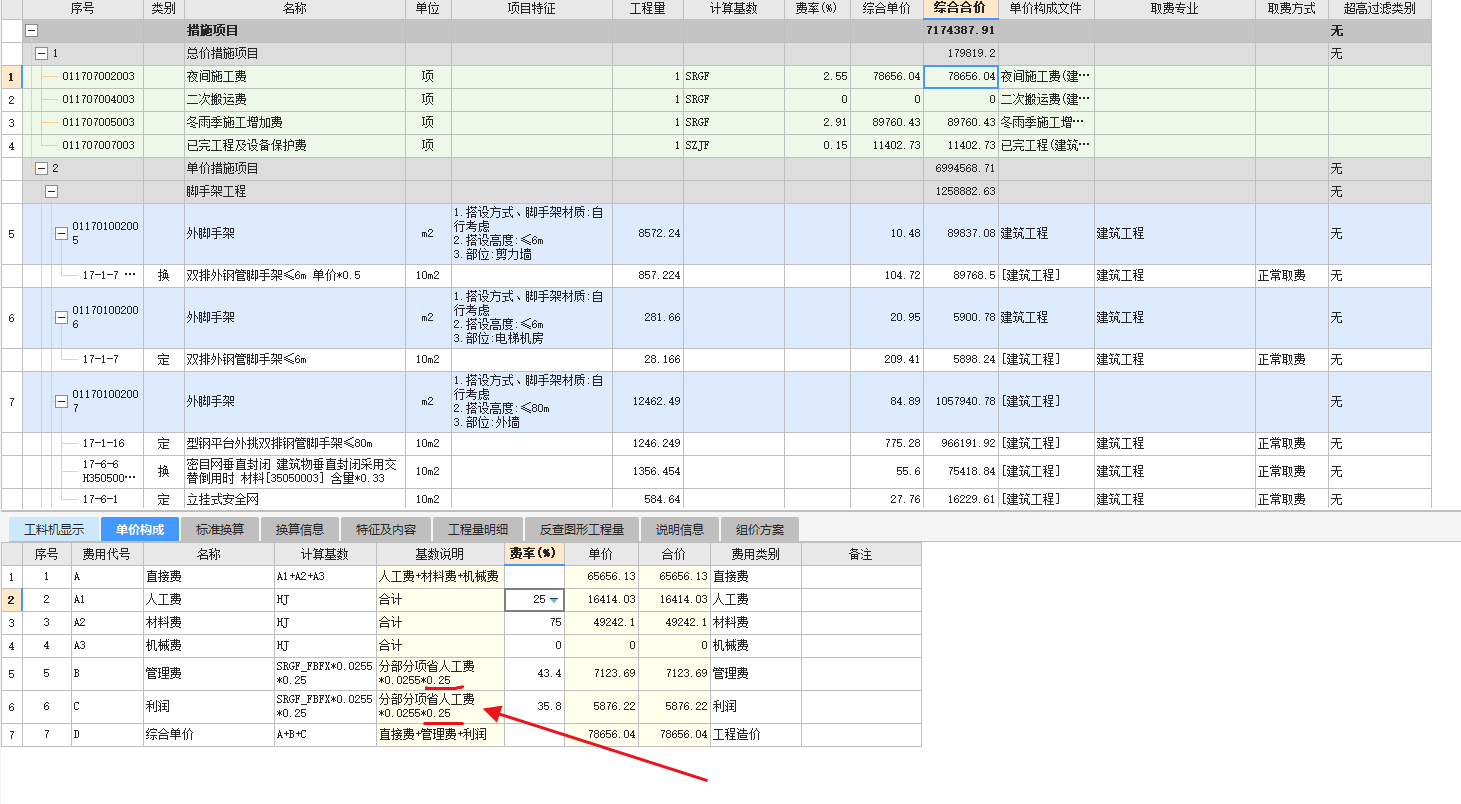Click the 费用代号 header in lower table

click(107, 554)
